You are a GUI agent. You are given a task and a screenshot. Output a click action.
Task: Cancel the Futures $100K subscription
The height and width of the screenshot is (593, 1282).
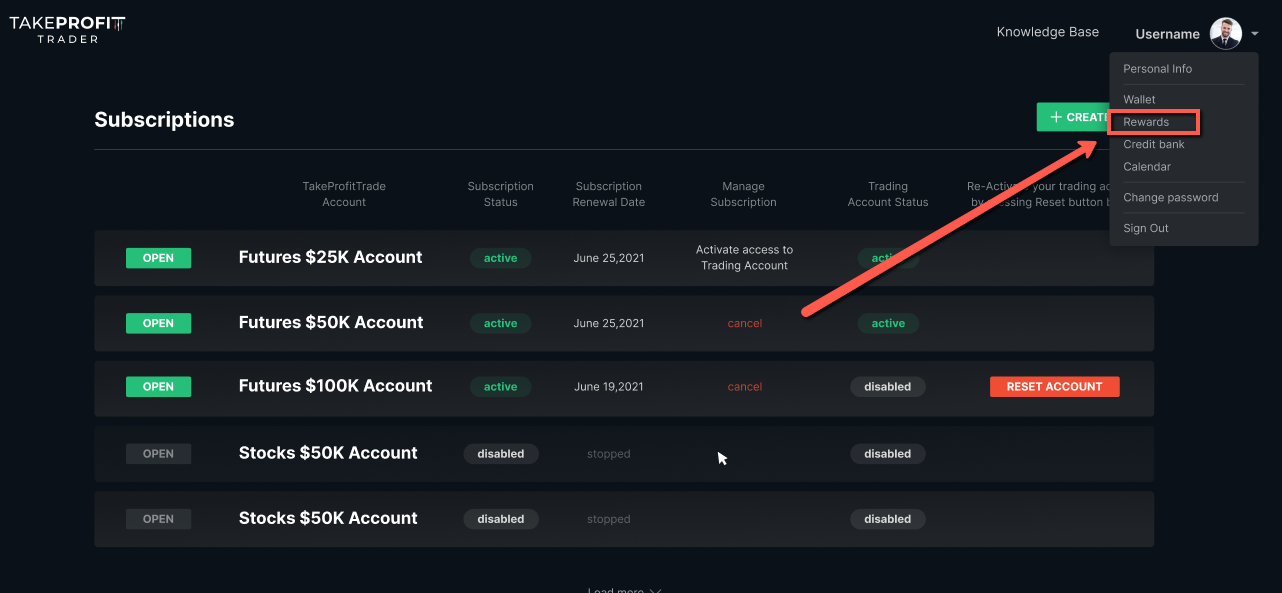[744, 387]
